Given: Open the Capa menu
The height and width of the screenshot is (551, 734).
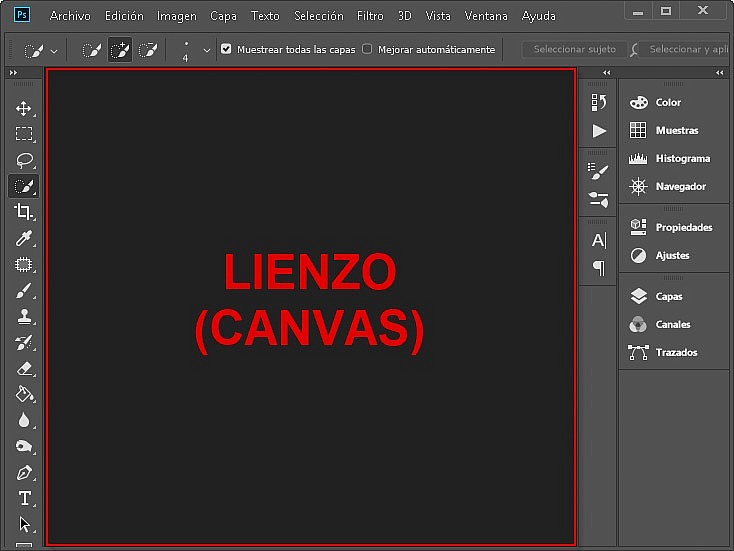Looking at the screenshot, I should (223, 16).
